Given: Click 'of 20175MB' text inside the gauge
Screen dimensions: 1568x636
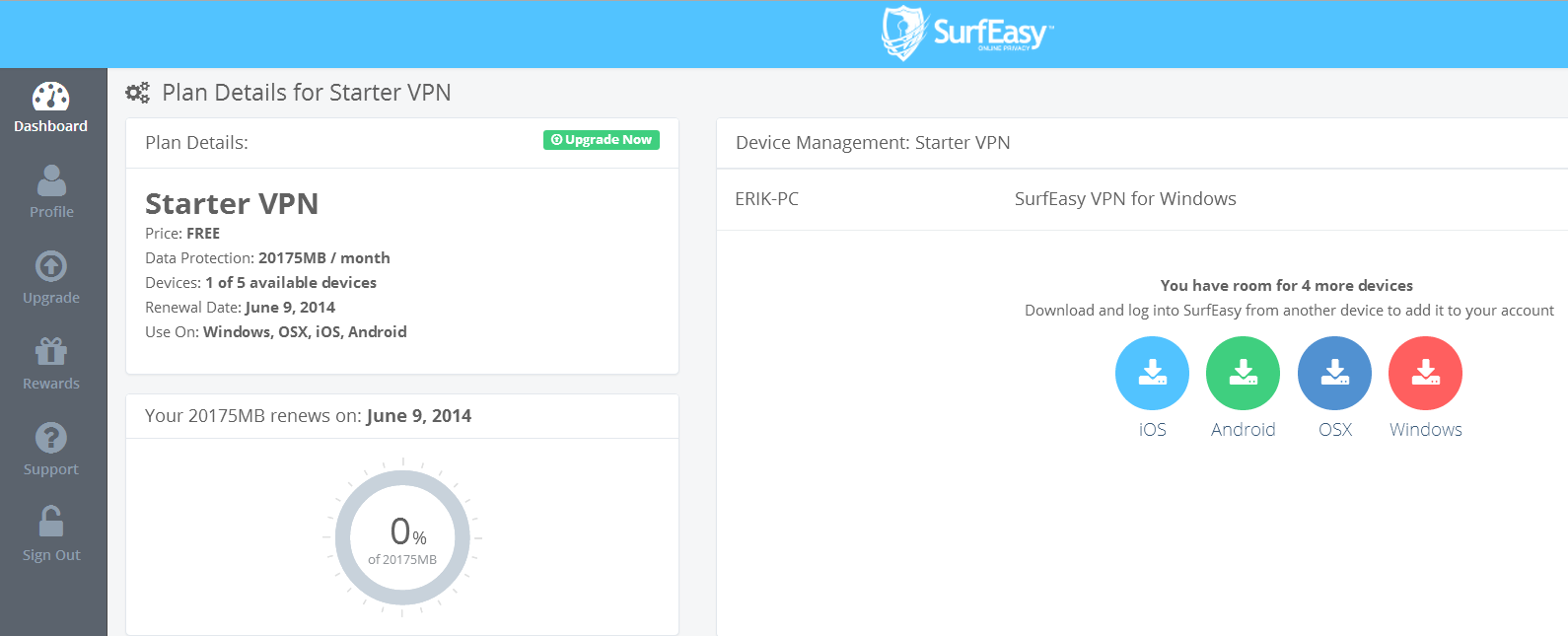Looking at the screenshot, I should (x=402, y=560).
